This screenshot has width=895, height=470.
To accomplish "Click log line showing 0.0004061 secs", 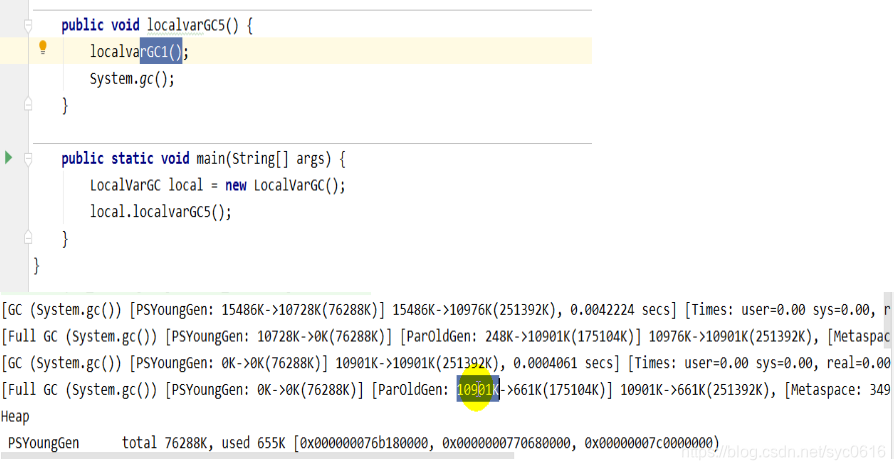I will (446, 363).
